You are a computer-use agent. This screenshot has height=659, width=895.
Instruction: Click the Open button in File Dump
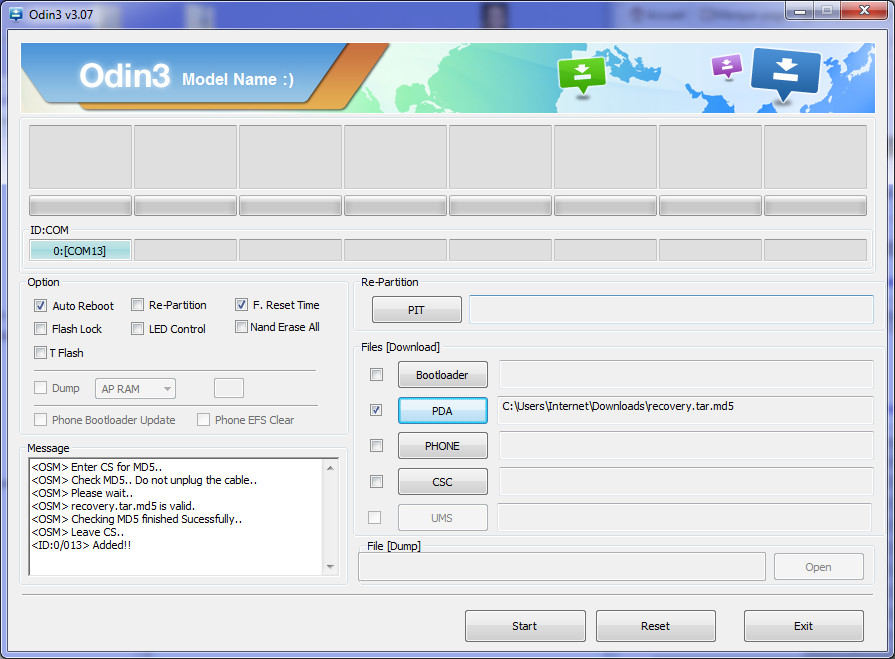click(x=819, y=567)
